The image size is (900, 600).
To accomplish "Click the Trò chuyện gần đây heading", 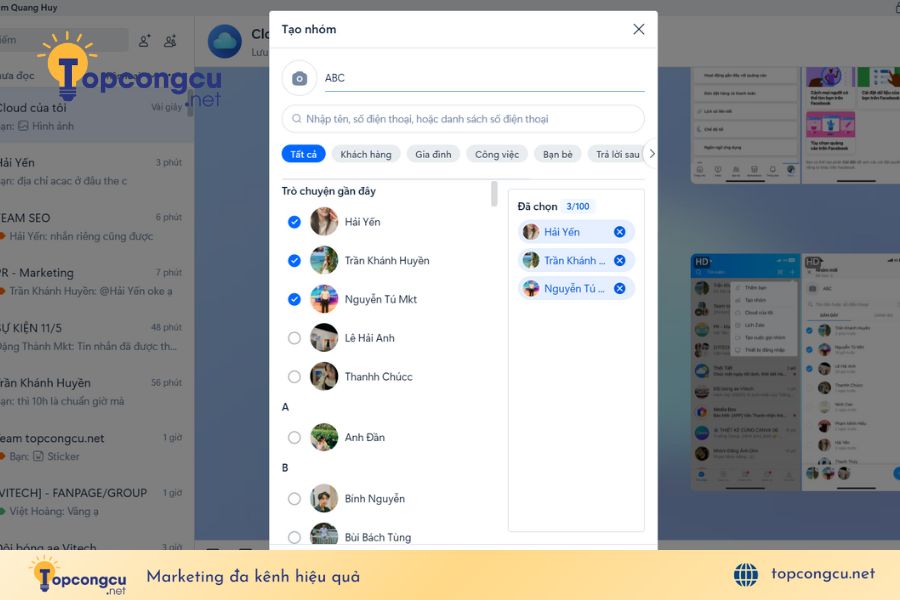I will click(328, 191).
